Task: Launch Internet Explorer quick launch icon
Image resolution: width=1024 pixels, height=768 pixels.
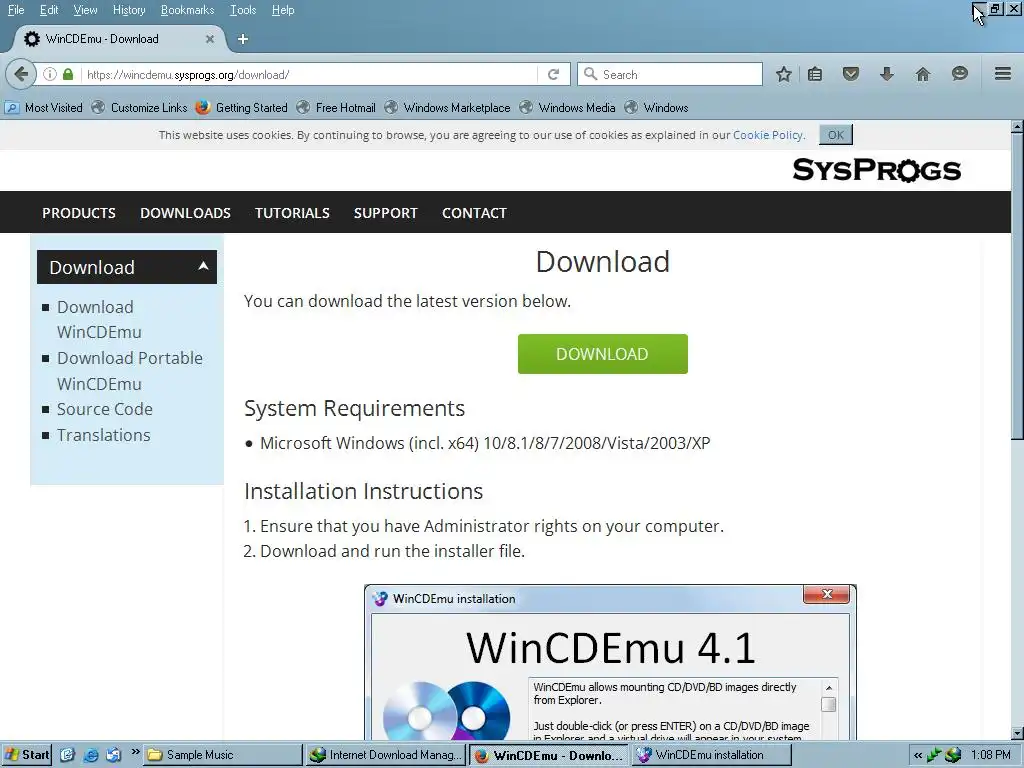Action: point(91,755)
